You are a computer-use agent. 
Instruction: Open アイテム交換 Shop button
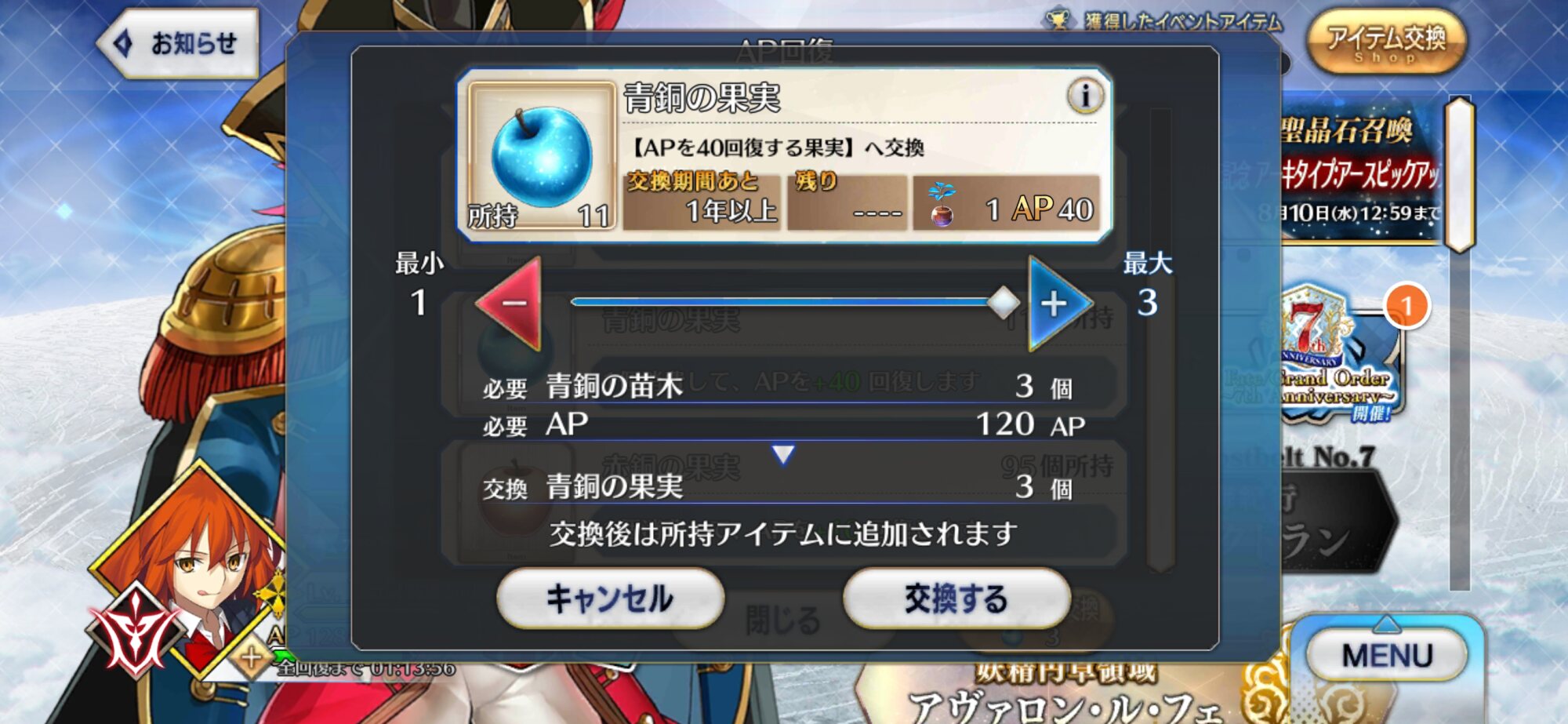[x=1386, y=42]
